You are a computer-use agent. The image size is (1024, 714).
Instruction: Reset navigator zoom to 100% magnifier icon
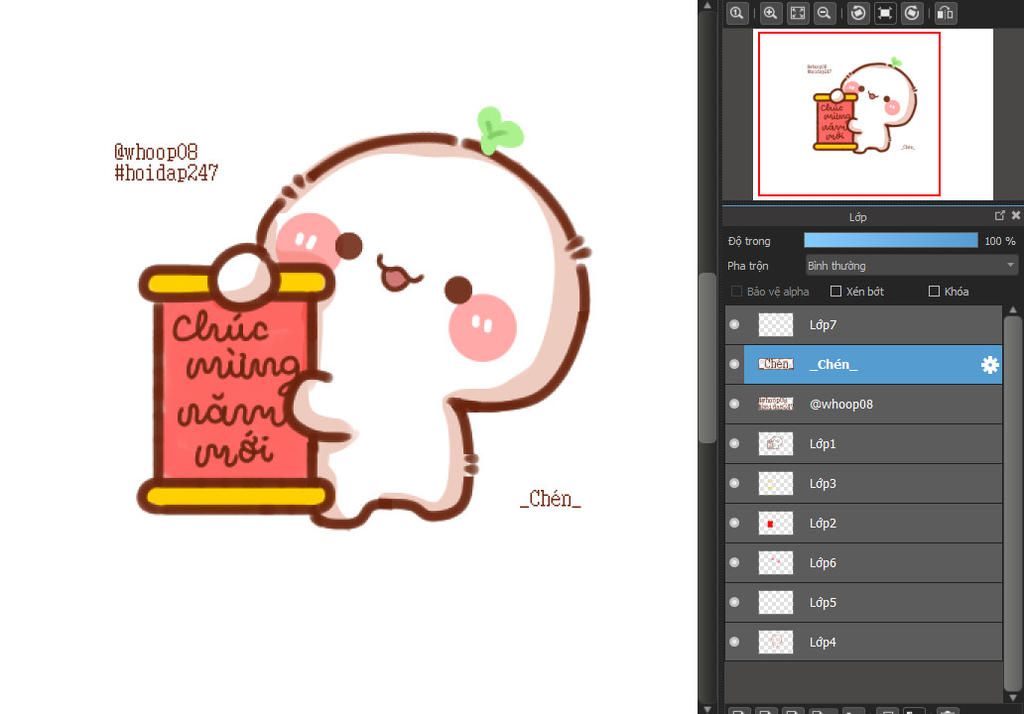click(x=737, y=13)
